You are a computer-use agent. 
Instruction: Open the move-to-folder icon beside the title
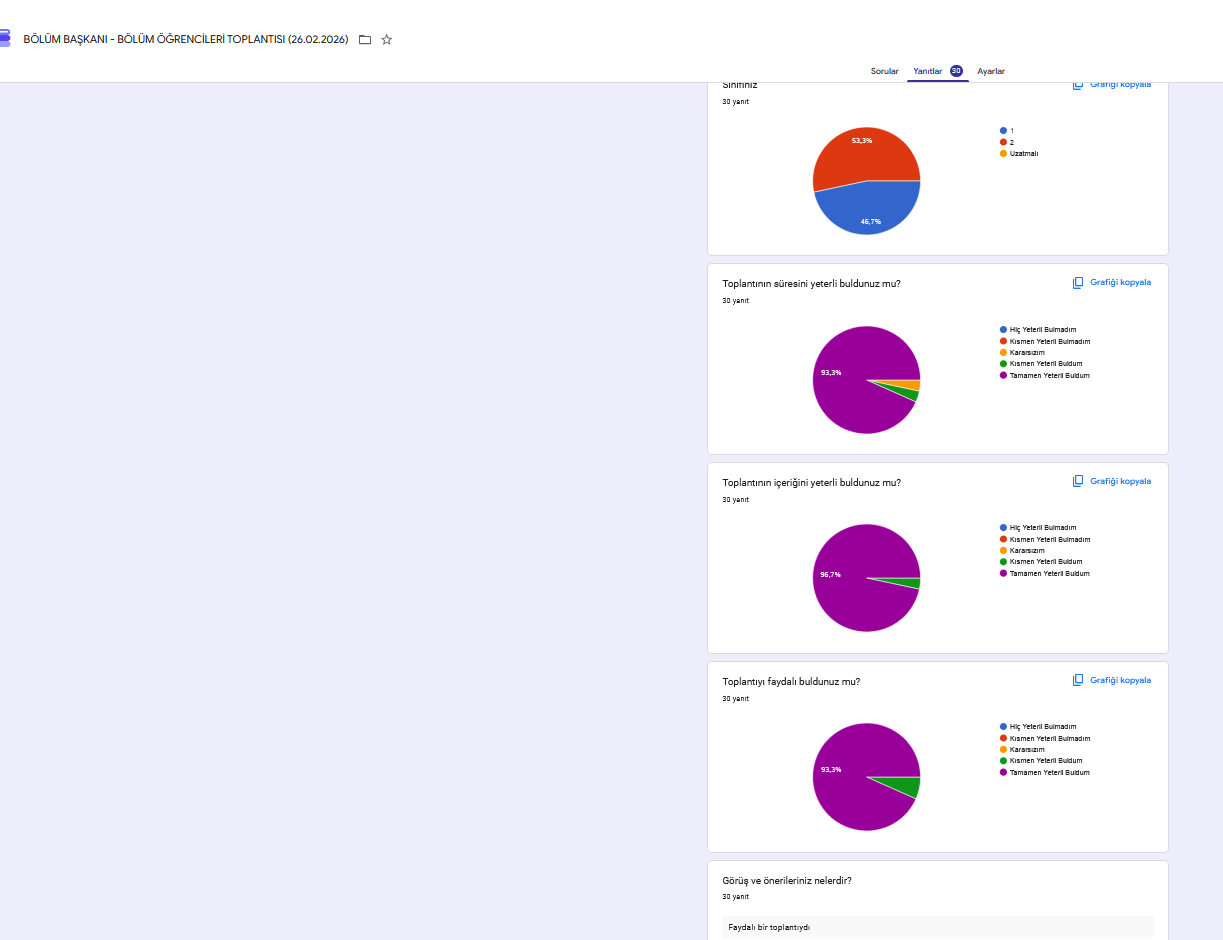click(365, 40)
